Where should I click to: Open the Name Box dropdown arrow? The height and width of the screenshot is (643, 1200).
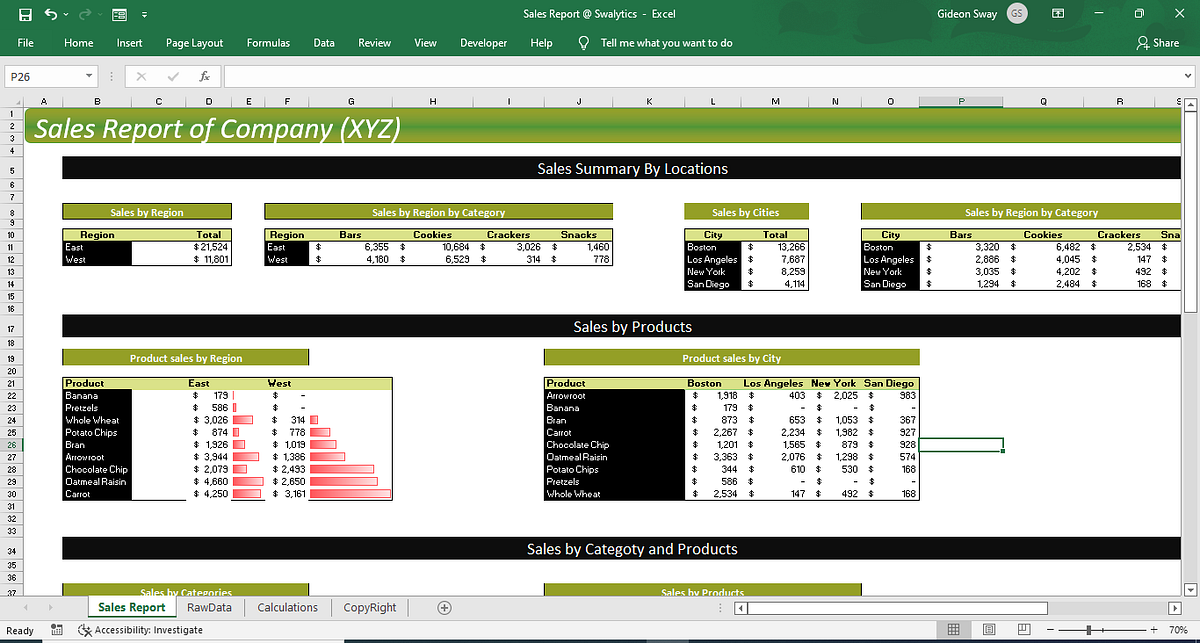click(91, 75)
